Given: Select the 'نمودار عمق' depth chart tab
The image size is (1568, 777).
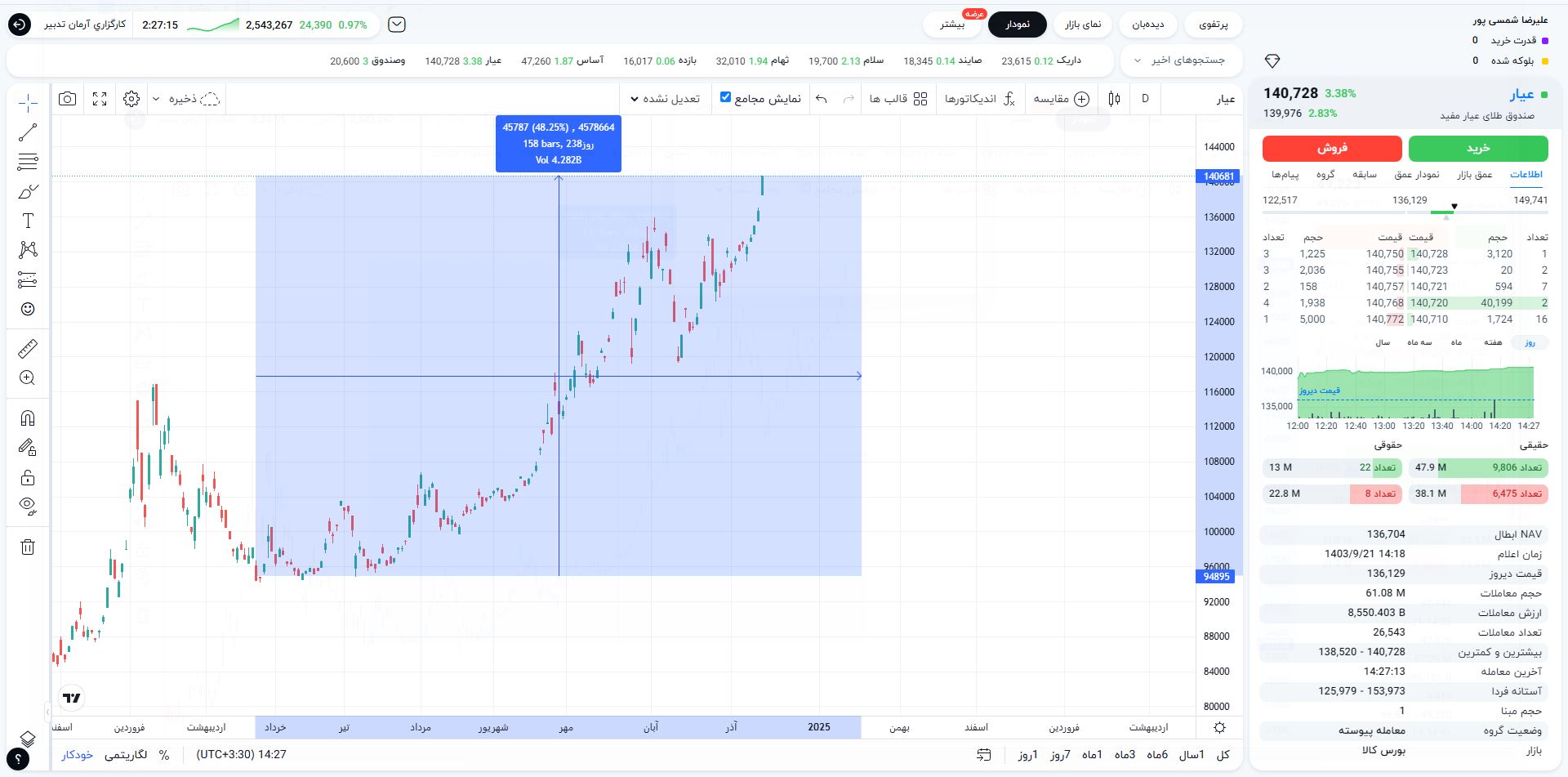Looking at the screenshot, I should [1417, 174].
